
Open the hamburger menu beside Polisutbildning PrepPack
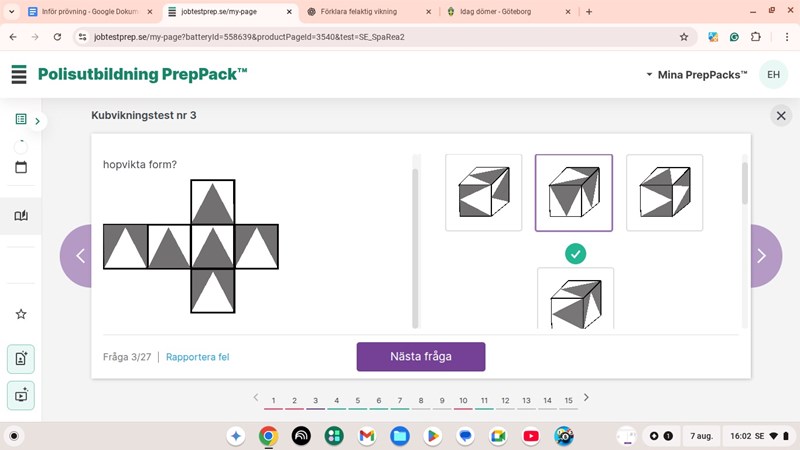[x=19, y=75]
